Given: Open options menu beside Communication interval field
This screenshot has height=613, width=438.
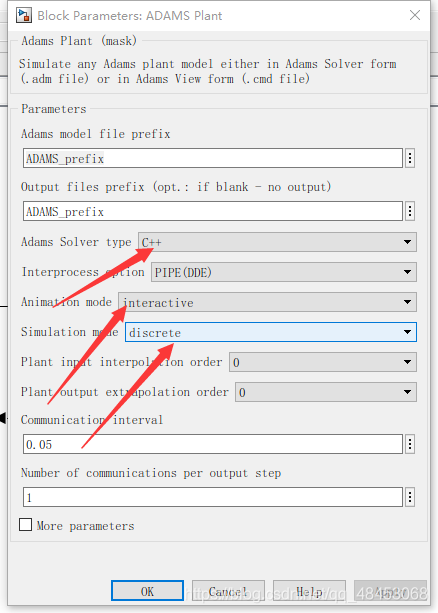Looking at the screenshot, I should pyautogui.click(x=410, y=444).
